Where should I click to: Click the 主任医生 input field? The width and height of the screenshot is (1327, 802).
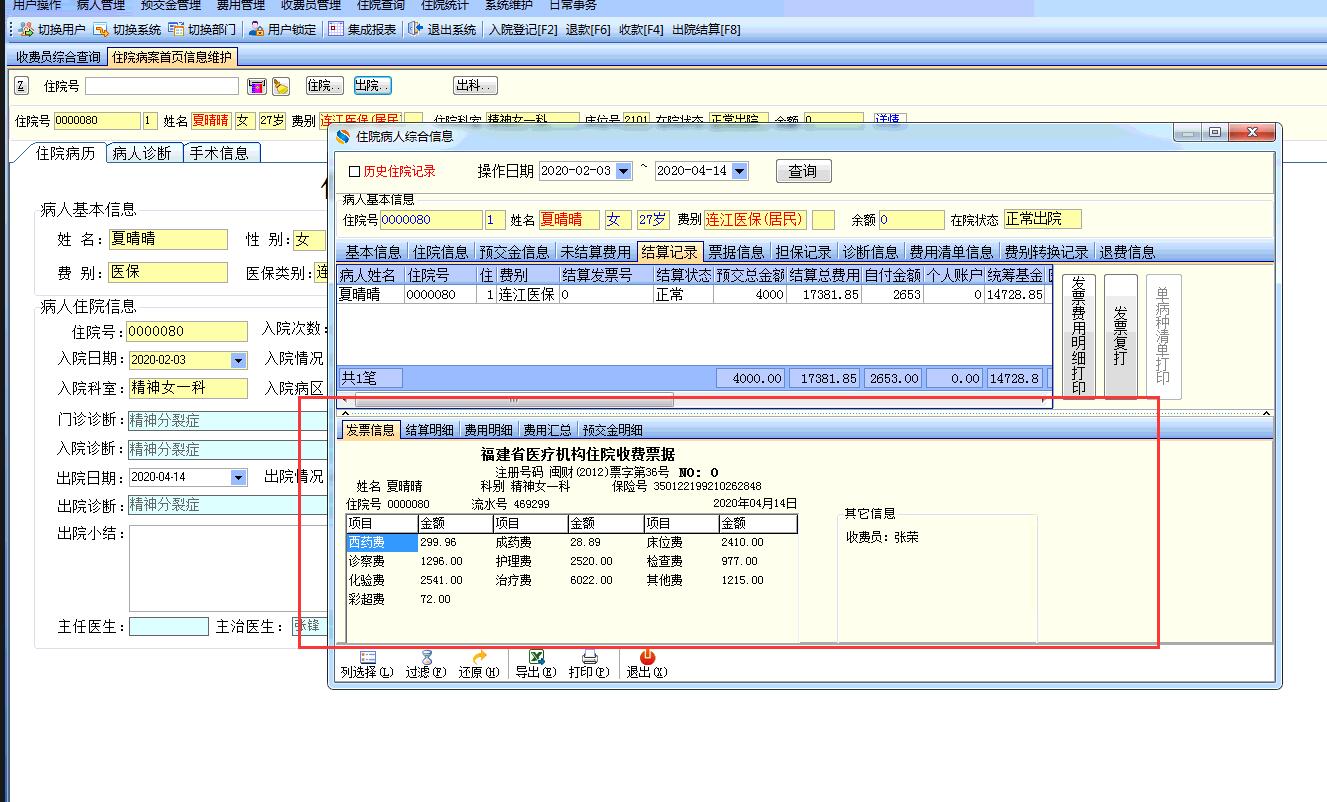[x=169, y=626]
